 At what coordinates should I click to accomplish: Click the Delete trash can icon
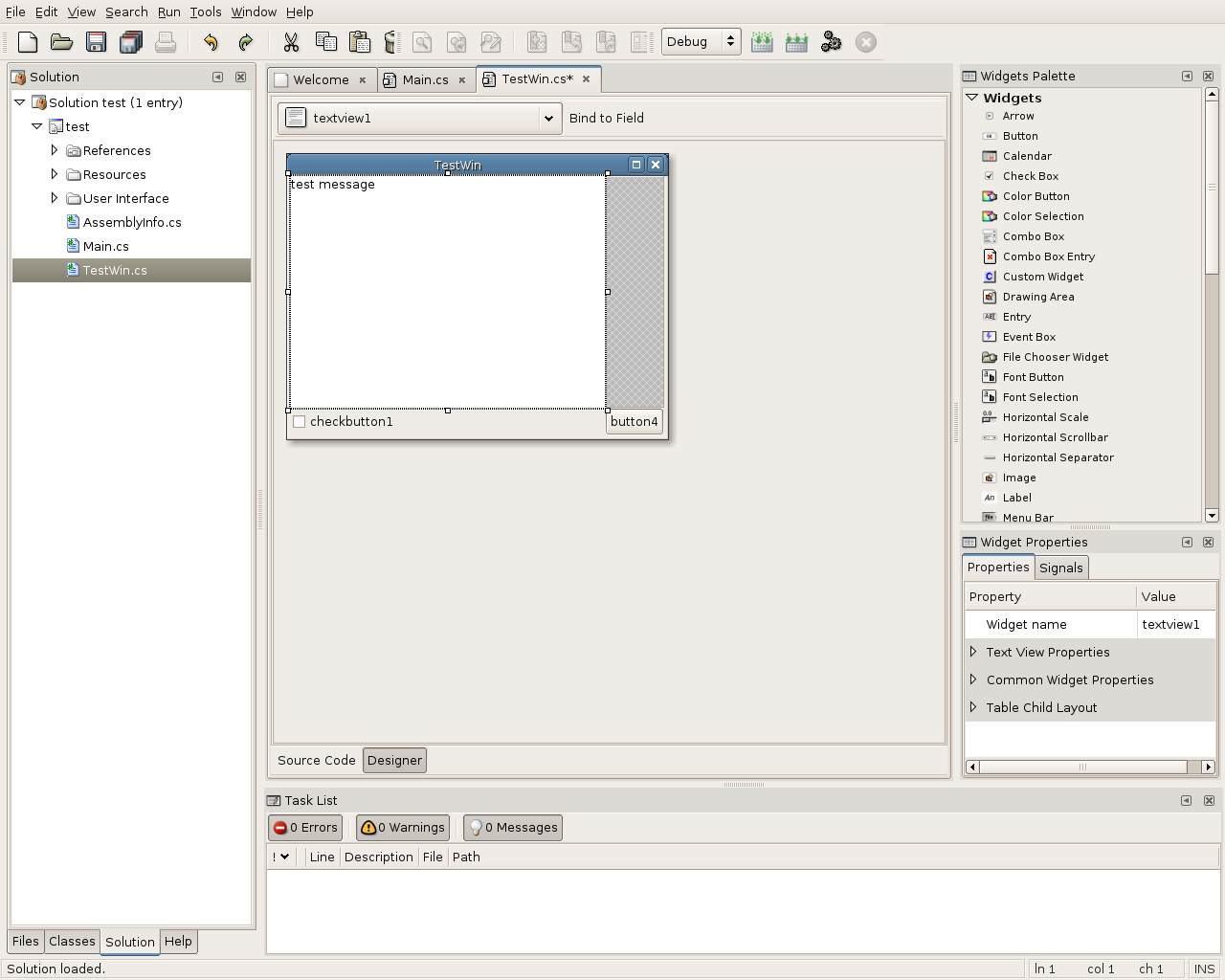click(390, 42)
